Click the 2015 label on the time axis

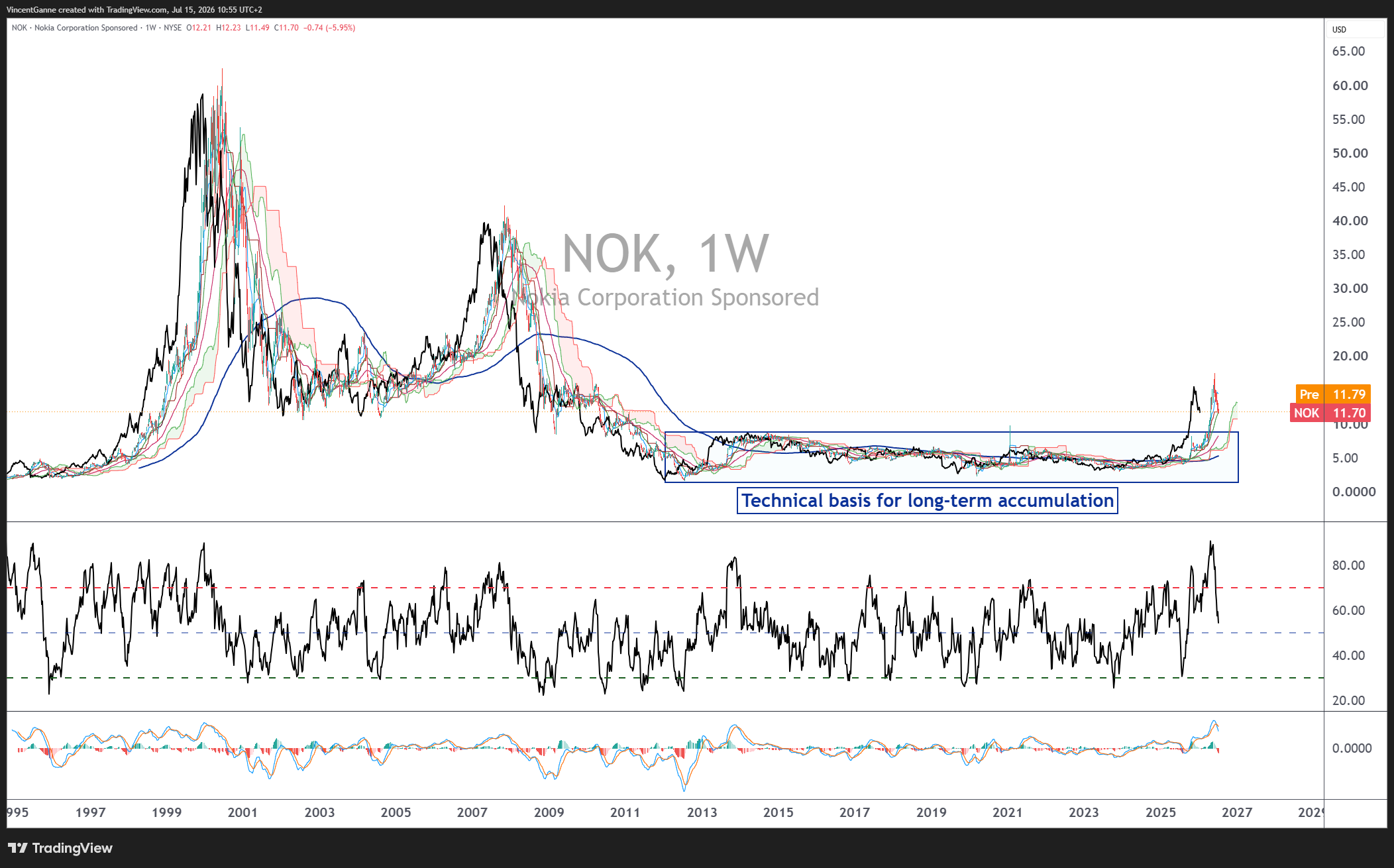coord(778,812)
